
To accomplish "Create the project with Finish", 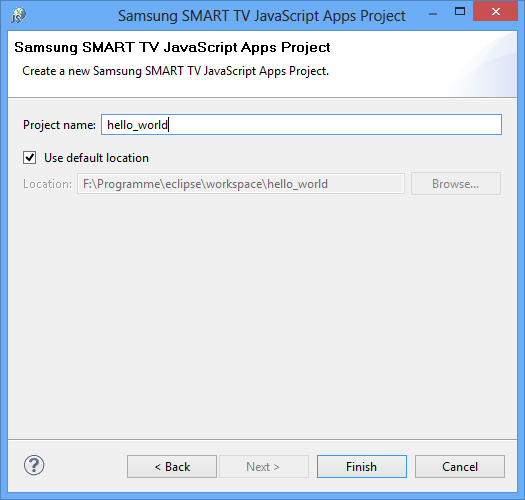I will click(x=362, y=467).
